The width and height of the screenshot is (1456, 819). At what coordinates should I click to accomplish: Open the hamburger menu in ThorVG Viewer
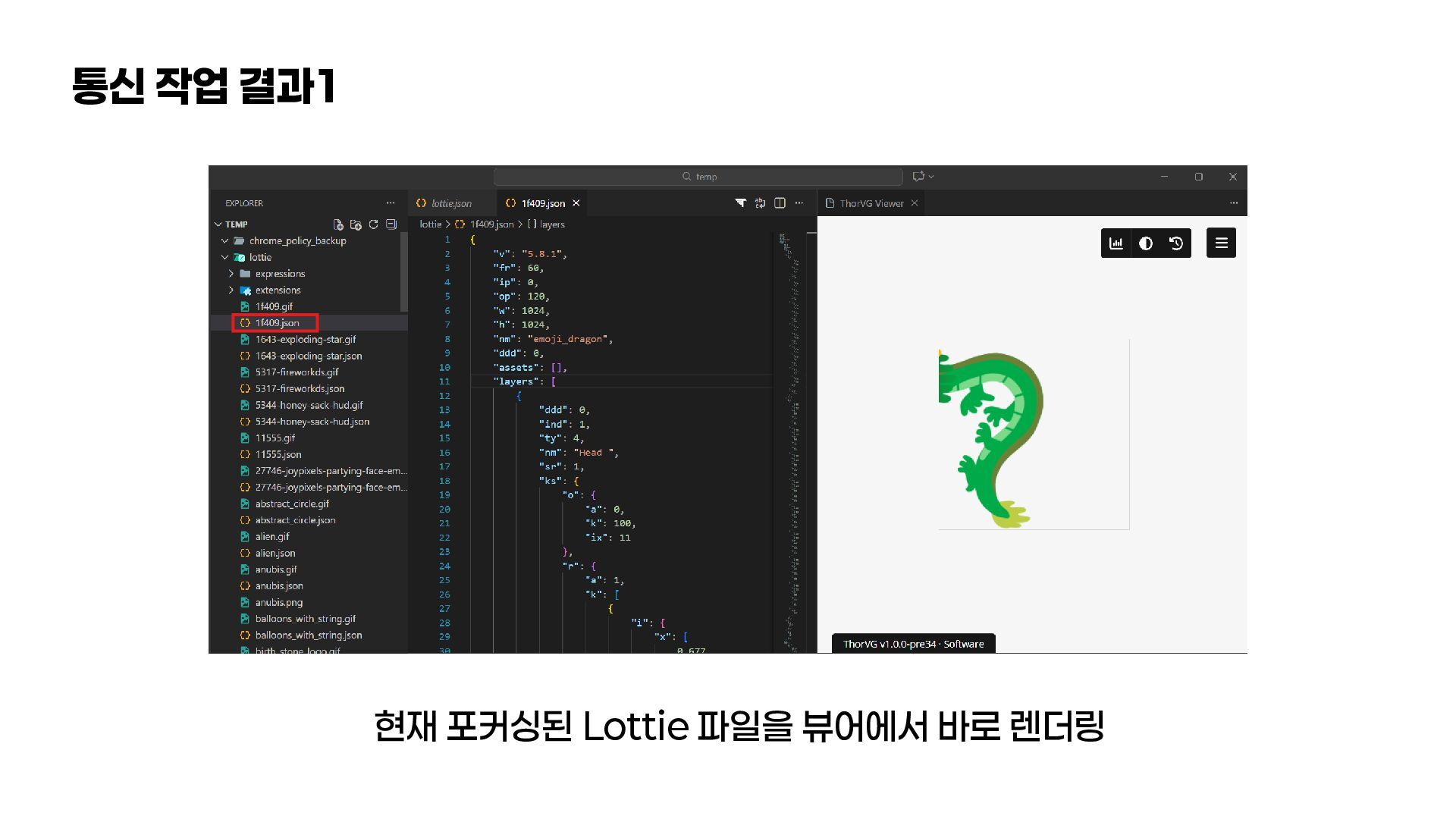[x=1221, y=243]
